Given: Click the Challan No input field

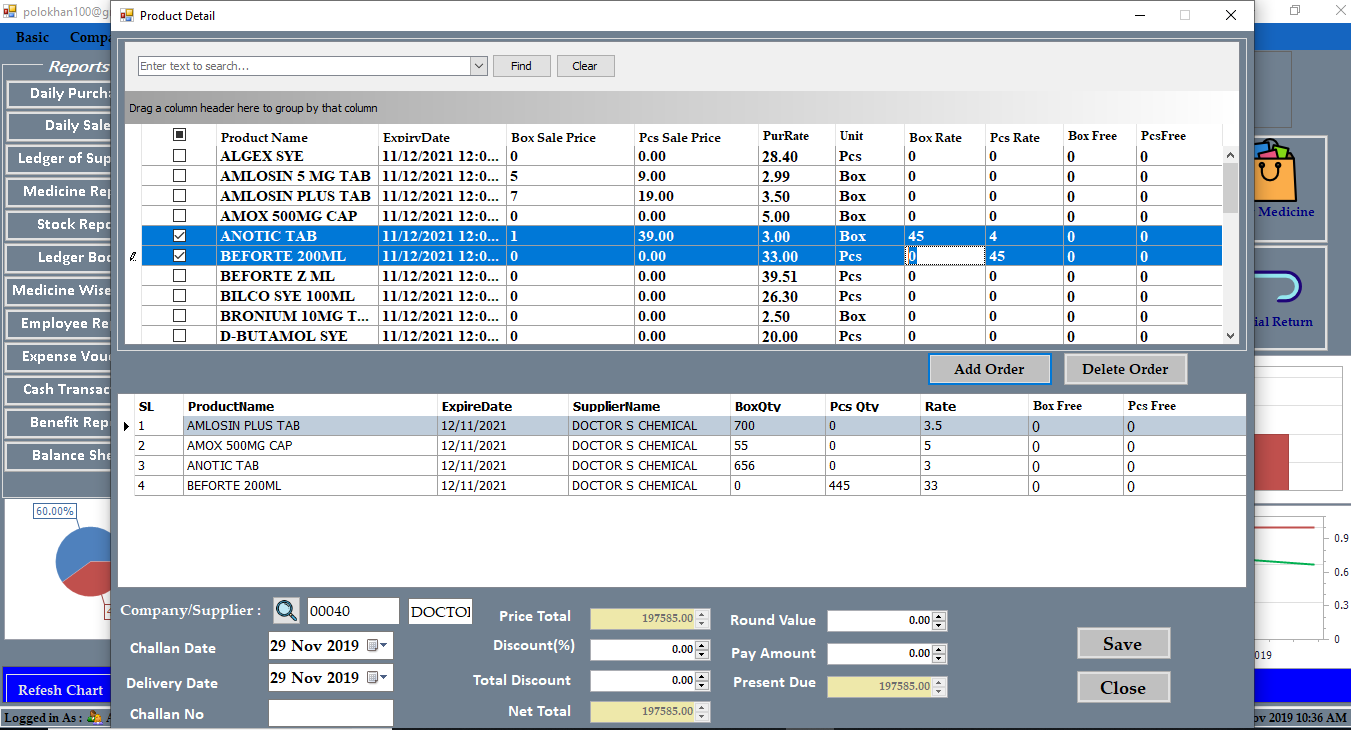Looking at the screenshot, I should (330, 713).
